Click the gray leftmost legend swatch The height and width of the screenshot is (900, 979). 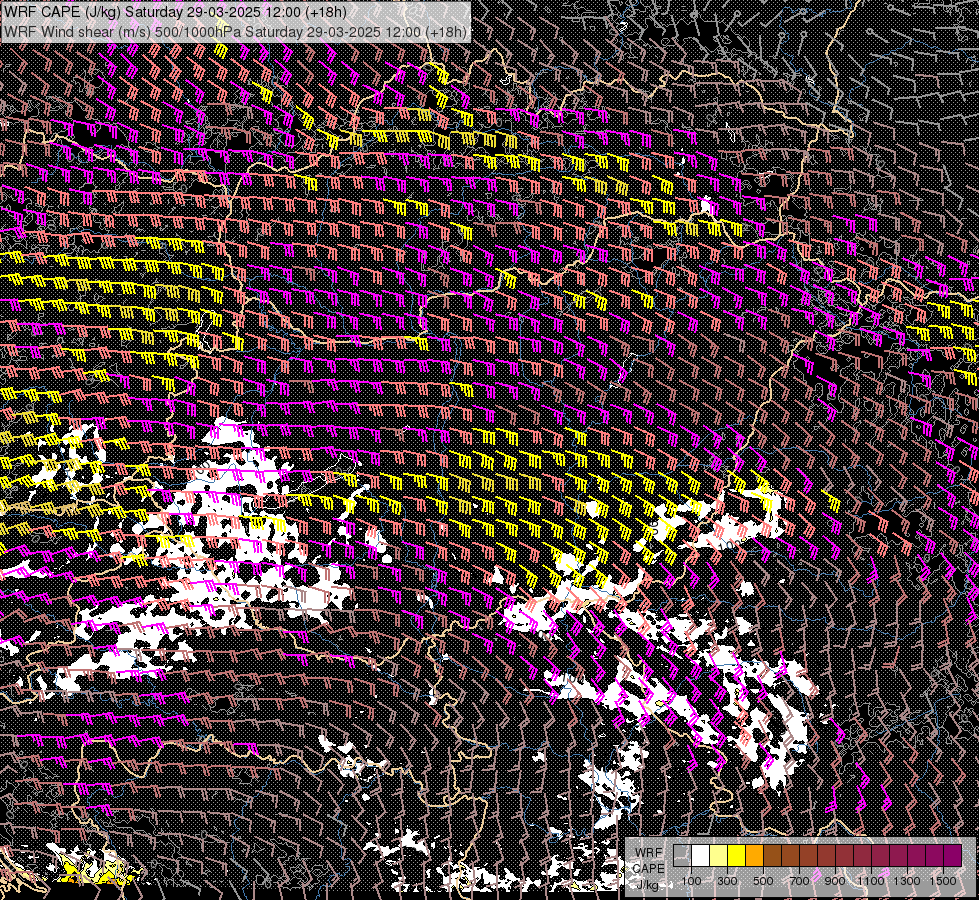(x=682, y=856)
